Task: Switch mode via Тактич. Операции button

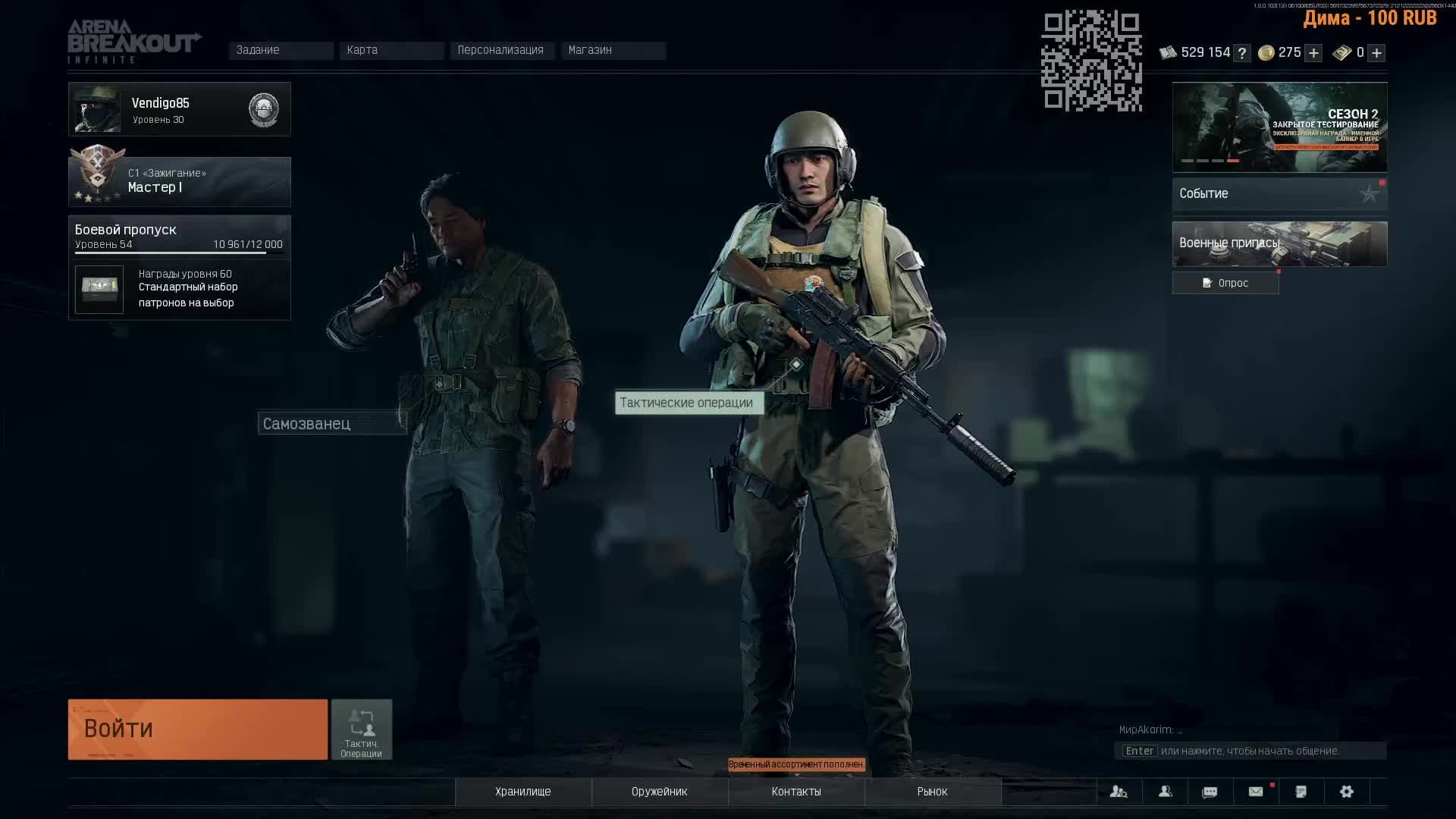Action: 362,730
